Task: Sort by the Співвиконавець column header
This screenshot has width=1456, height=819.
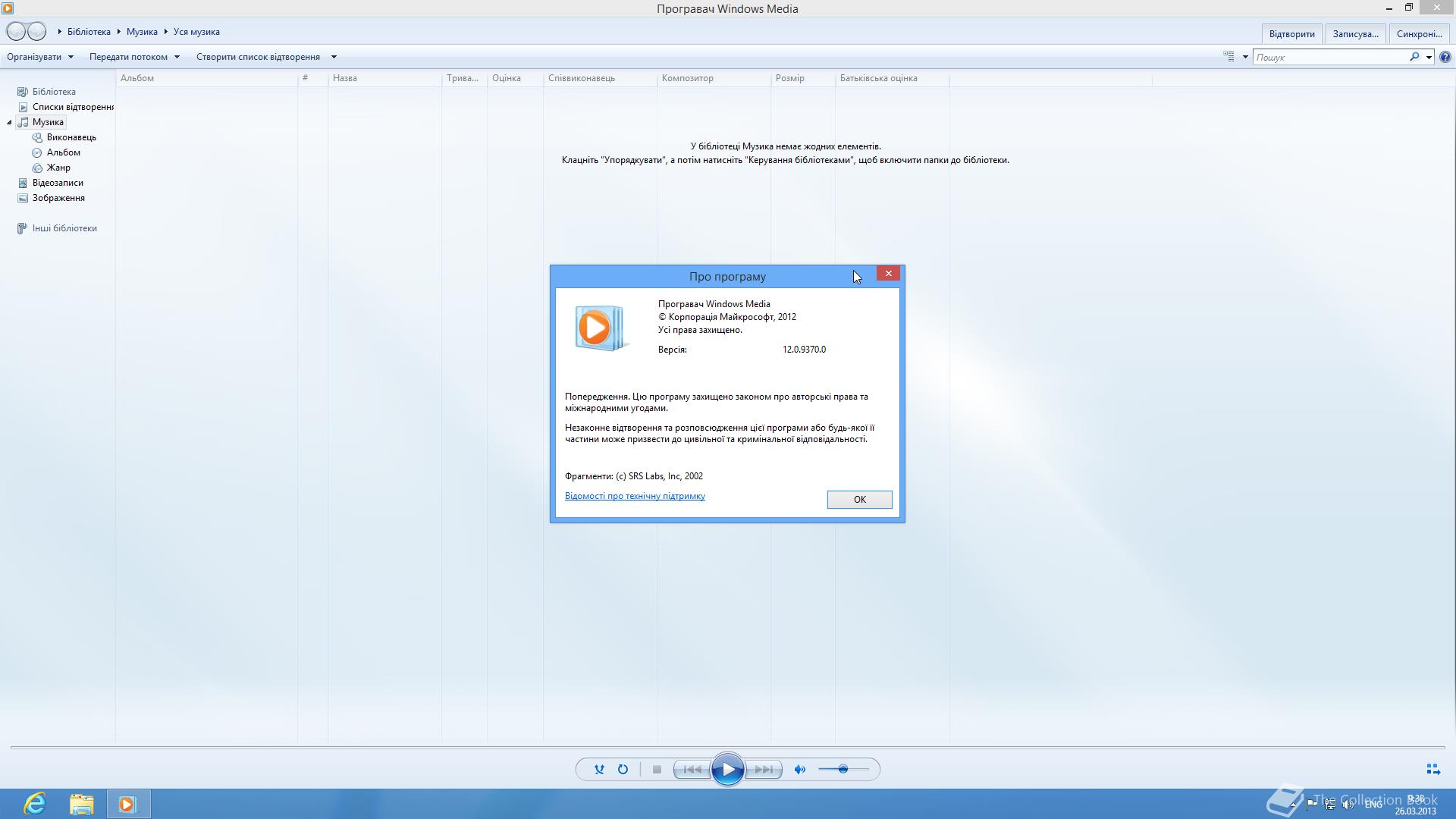Action: 600,78
